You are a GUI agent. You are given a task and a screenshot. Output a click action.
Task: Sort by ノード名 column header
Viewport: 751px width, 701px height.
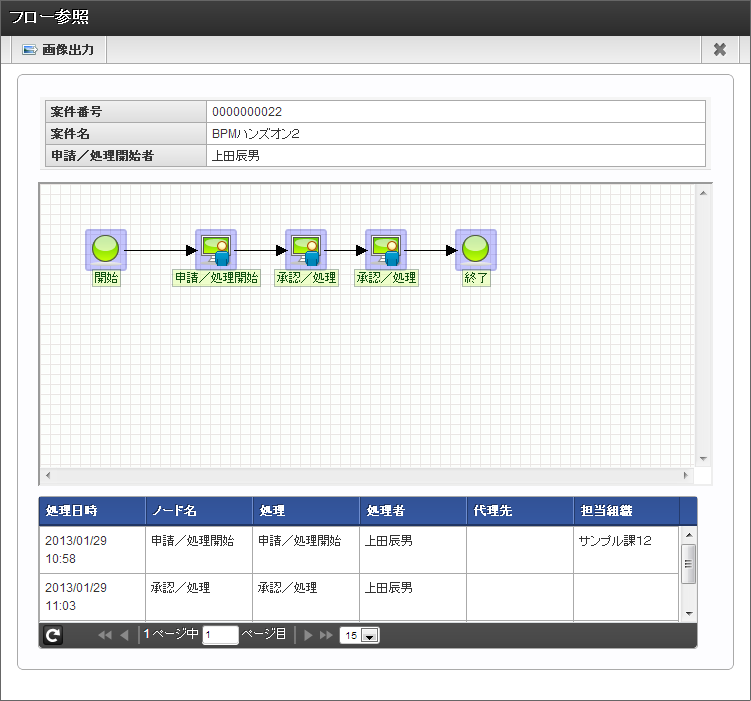[x=199, y=511]
